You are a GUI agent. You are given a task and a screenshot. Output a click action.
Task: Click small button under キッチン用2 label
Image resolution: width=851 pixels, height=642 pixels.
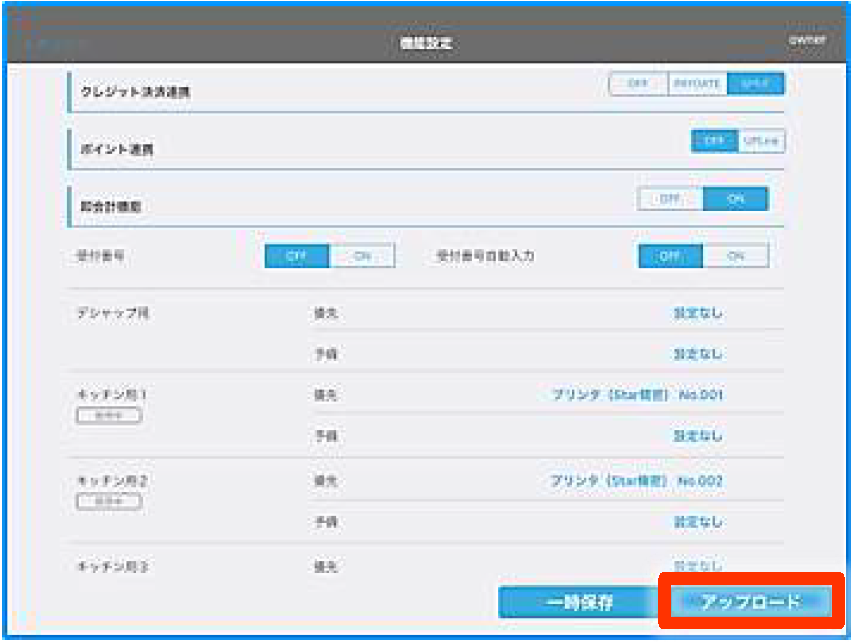coord(109,501)
